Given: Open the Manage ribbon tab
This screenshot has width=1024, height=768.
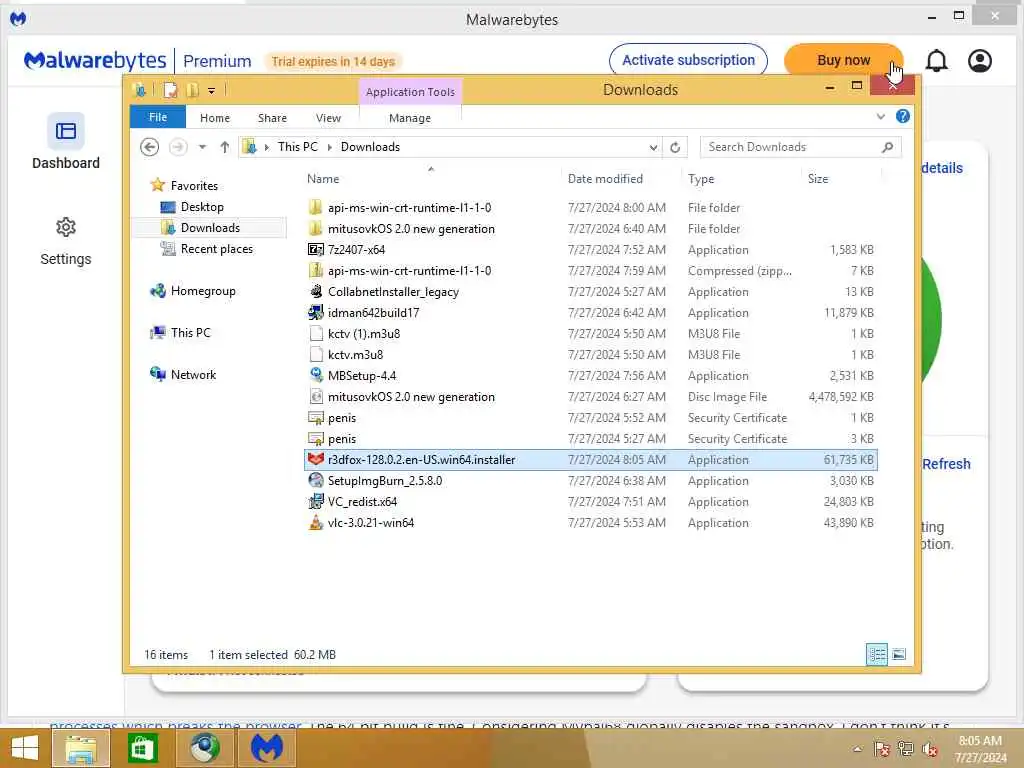Looking at the screenshot, I should [x=410, y=118].
